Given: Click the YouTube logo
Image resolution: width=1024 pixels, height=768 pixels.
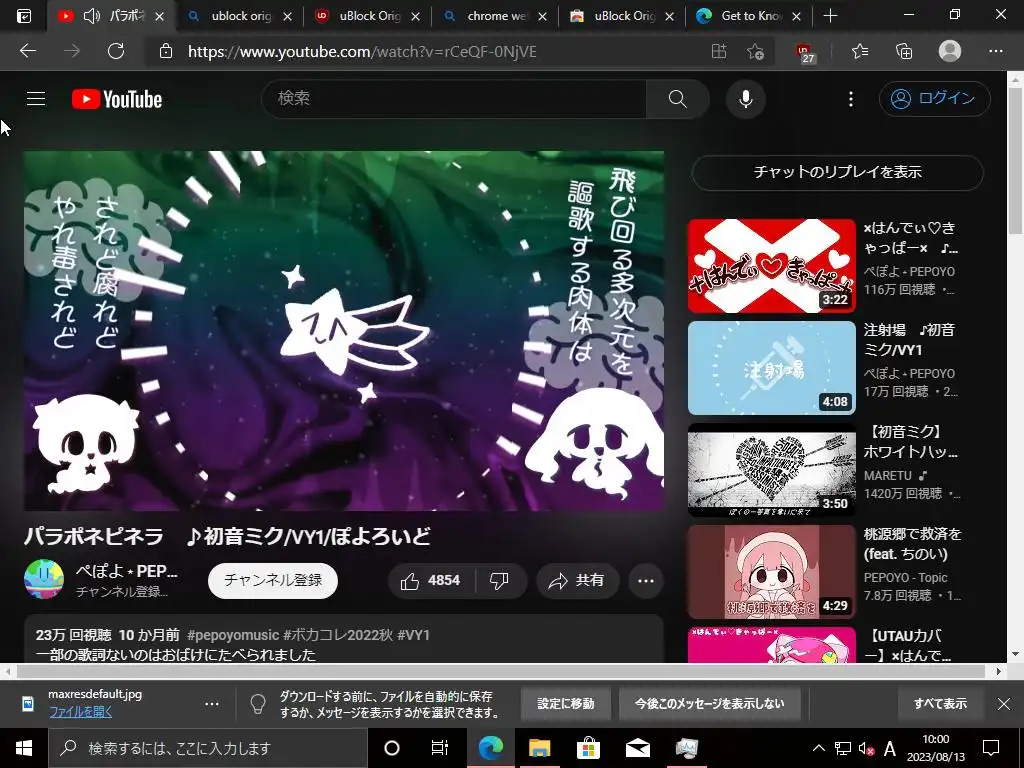Looking at the screenshot, I should pos(117,99).
